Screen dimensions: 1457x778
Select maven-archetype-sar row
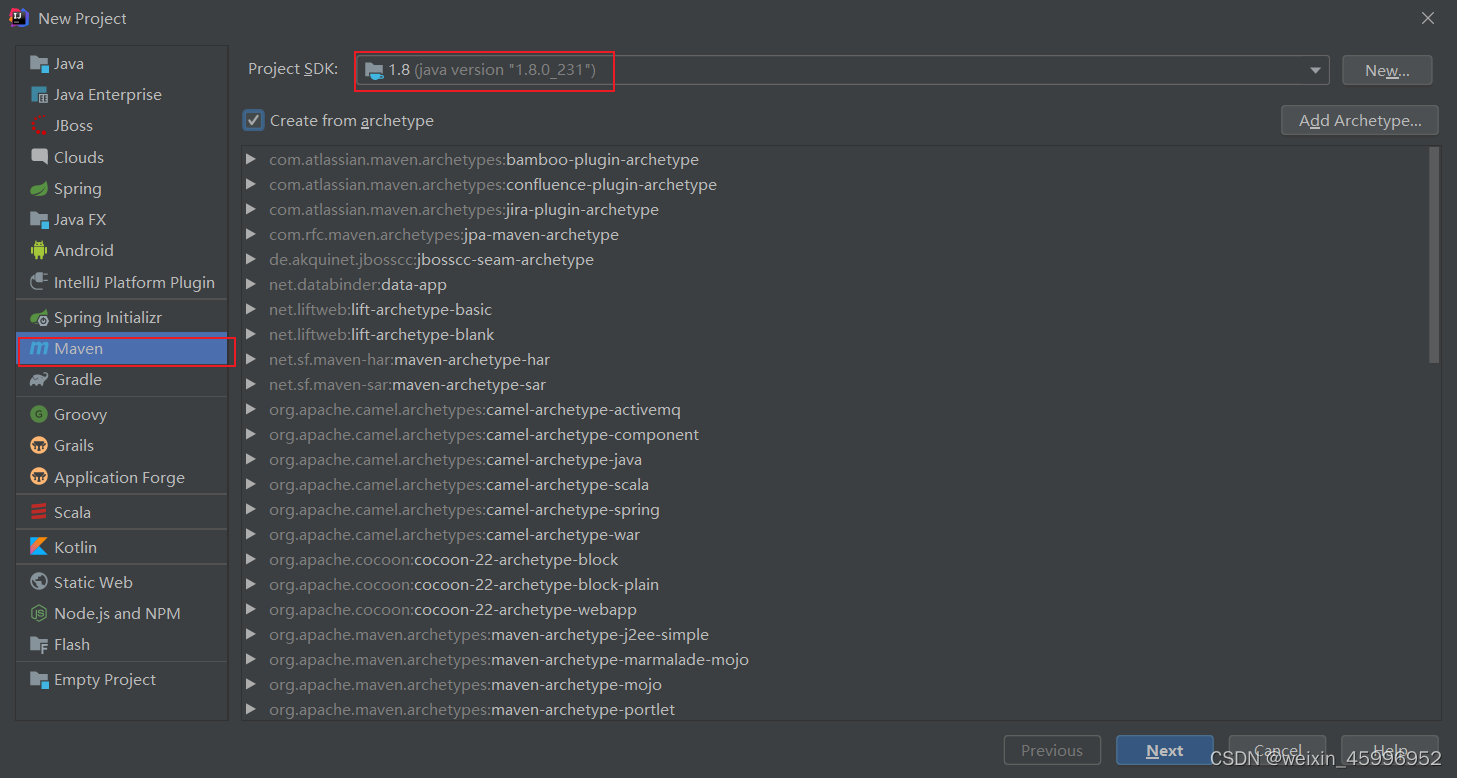point(834,384)
